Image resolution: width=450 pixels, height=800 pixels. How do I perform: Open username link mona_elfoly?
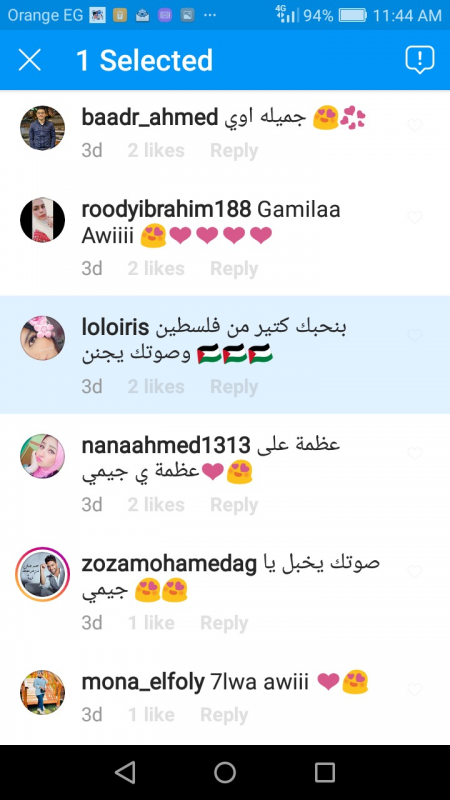[x=143, y=683]
